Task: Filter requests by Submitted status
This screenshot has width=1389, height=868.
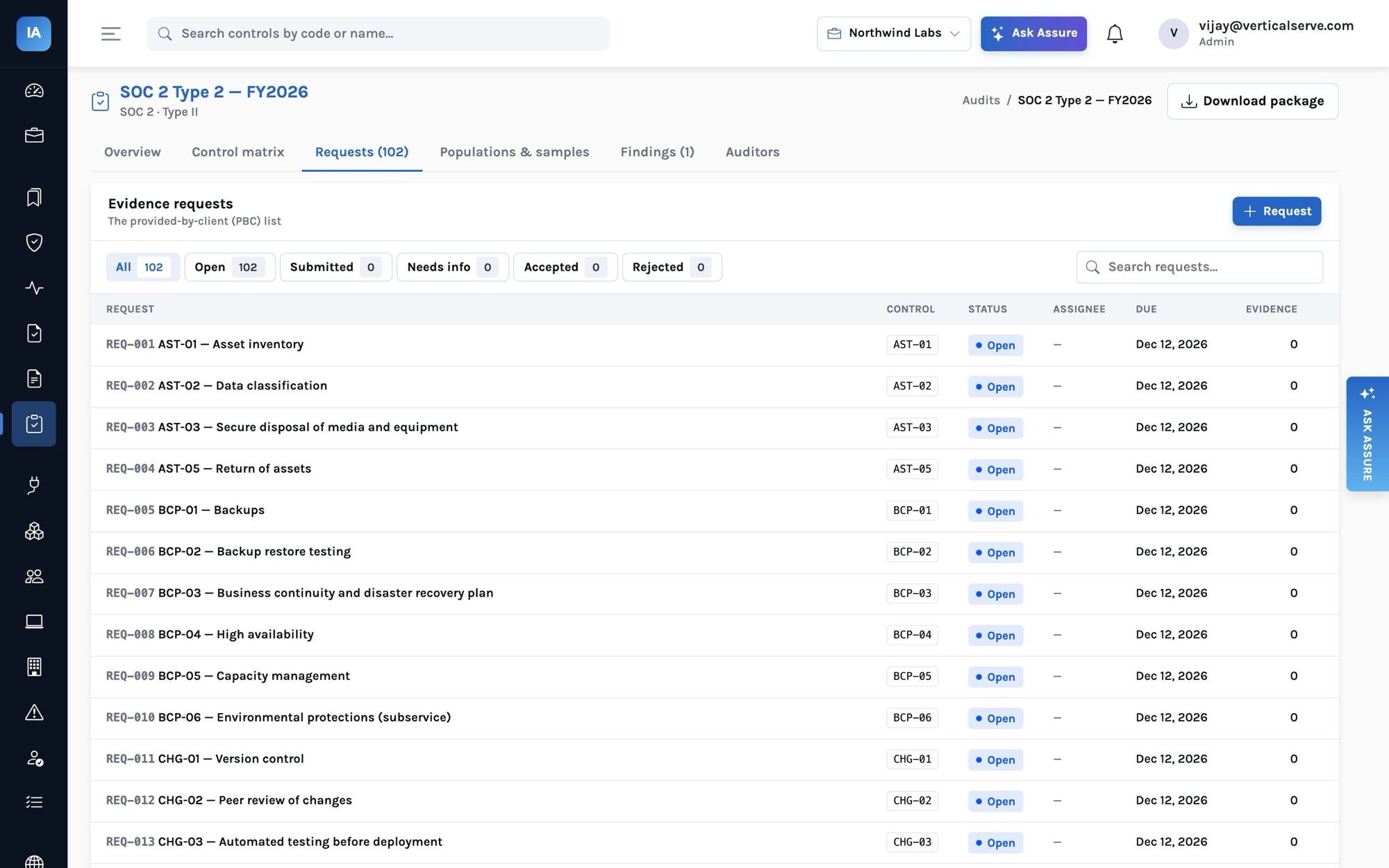Action: point(335,267)
